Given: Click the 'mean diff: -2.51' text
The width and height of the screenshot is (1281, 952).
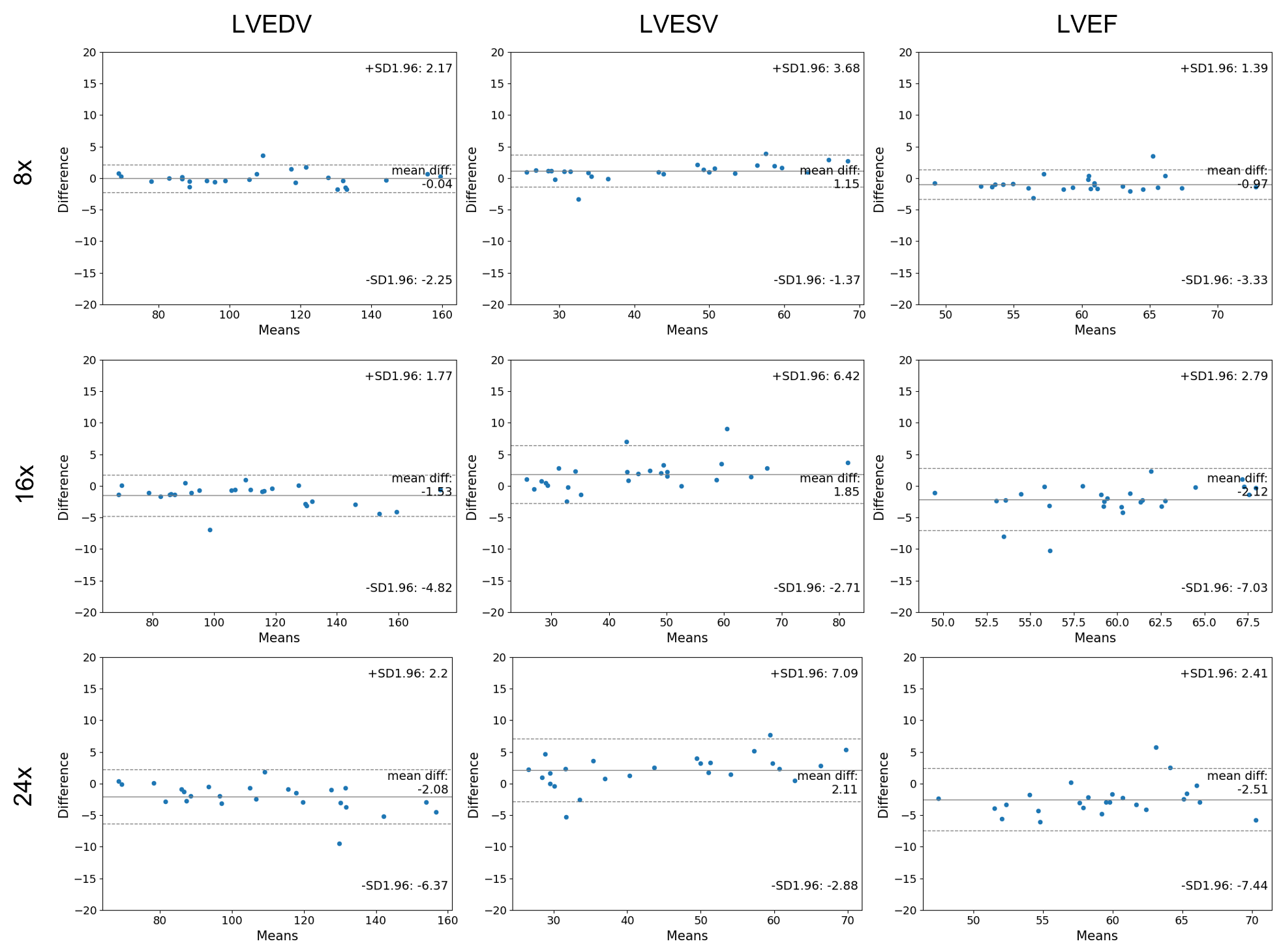Looking at the screenshot, I should tap(1237, 782).
